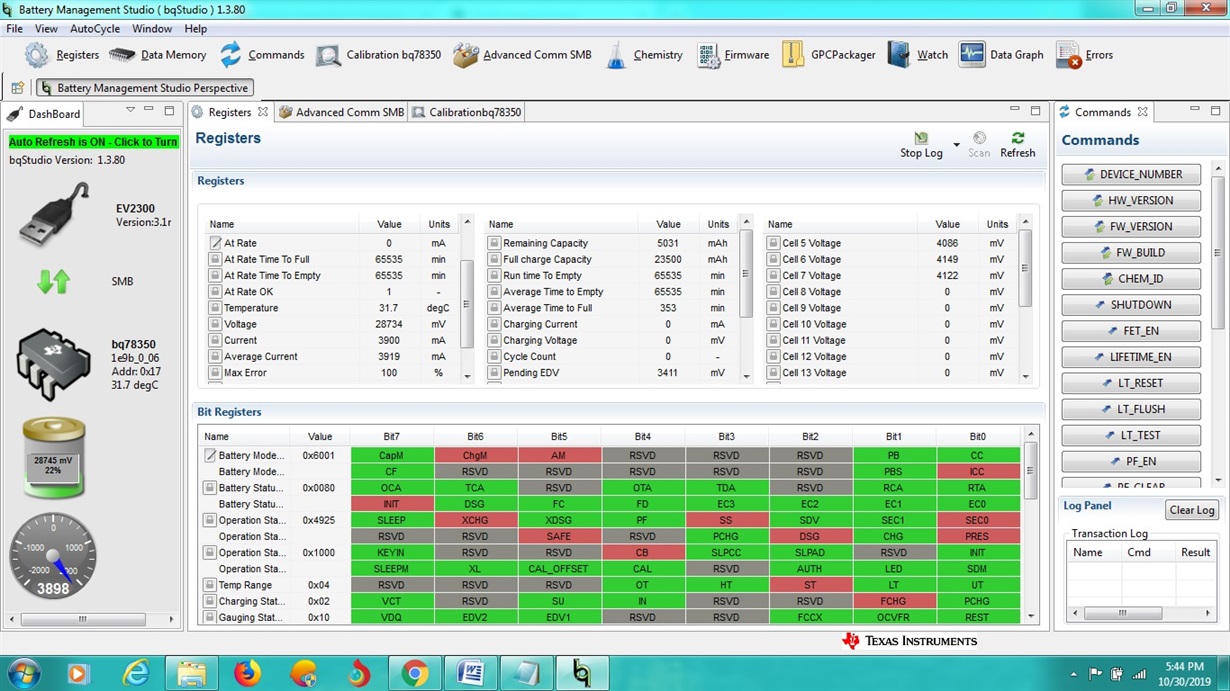
Task: Open the Stop Log dropdown arrow
Action: (956, 146)
